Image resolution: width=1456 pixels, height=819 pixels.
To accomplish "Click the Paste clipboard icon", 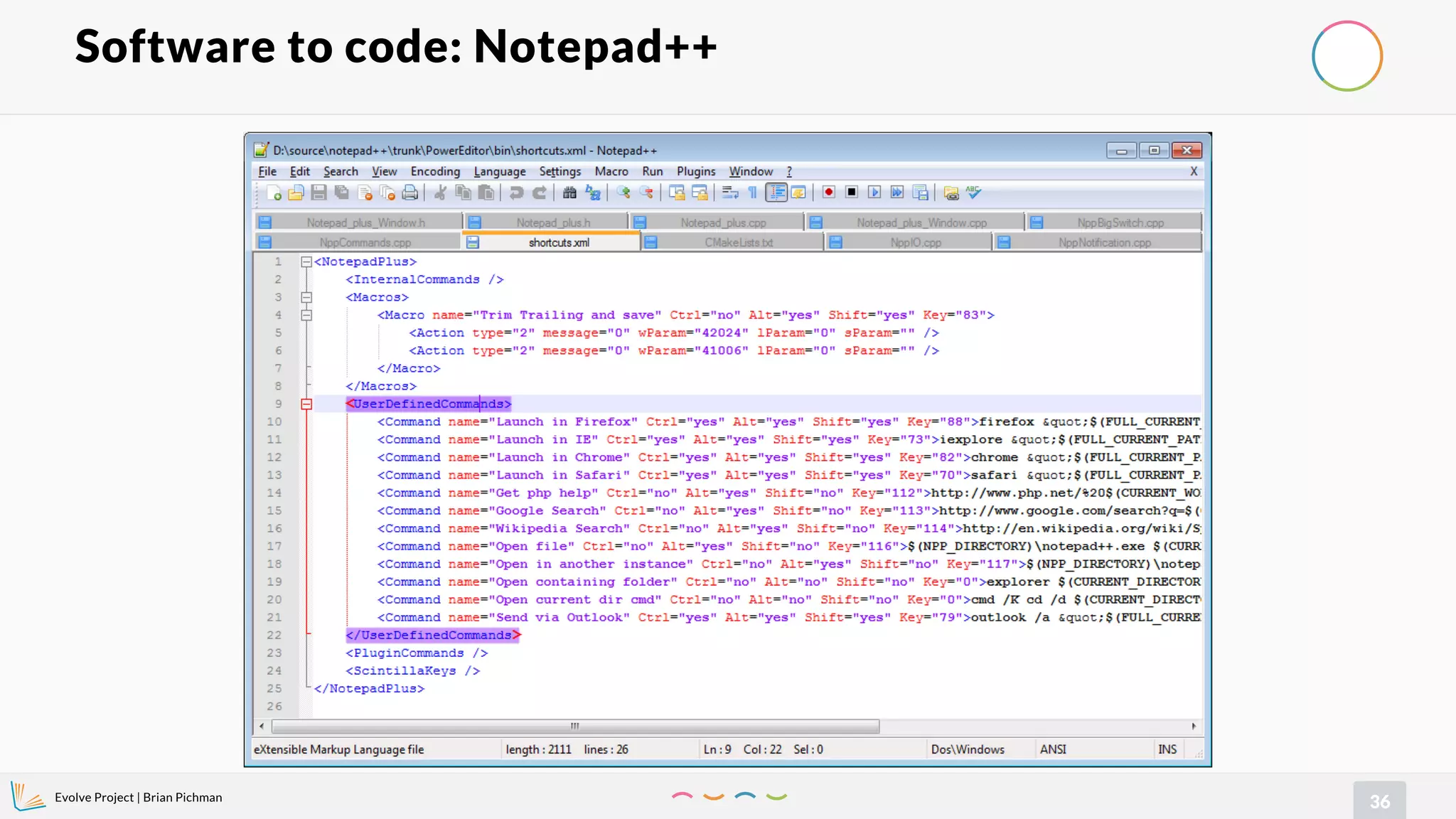I will 486,193.
